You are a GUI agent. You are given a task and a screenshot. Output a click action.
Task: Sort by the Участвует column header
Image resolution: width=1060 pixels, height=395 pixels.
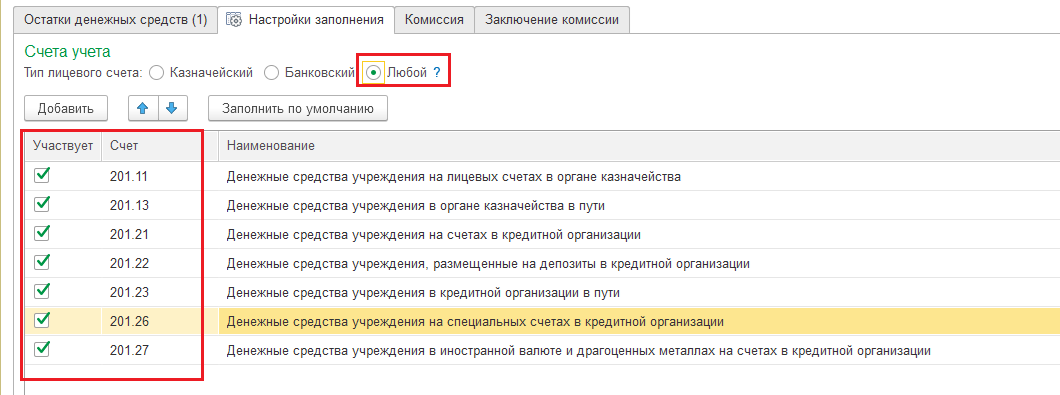(x=63, y=146)
